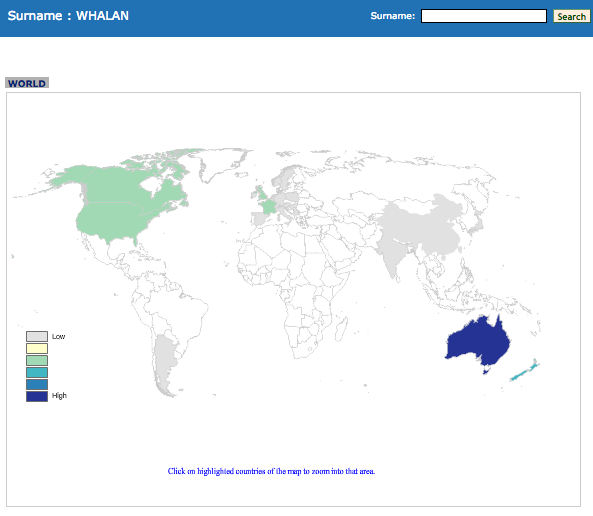The height and width of the screenshot is (516, 593).
Task: Click the Search button
Action: click(571, 16)
